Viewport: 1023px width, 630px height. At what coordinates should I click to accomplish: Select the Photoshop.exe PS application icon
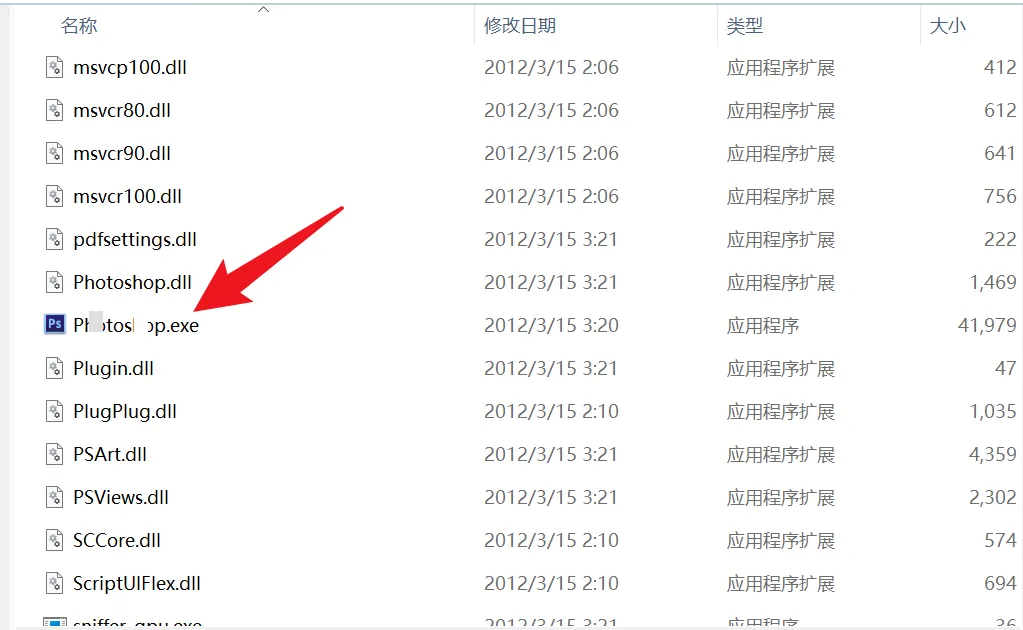[54, 324]
